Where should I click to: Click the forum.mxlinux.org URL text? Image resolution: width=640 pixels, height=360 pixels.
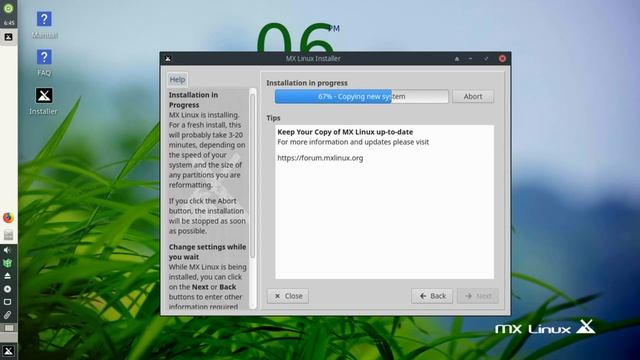pyautogui.click(x=320, y=158)
